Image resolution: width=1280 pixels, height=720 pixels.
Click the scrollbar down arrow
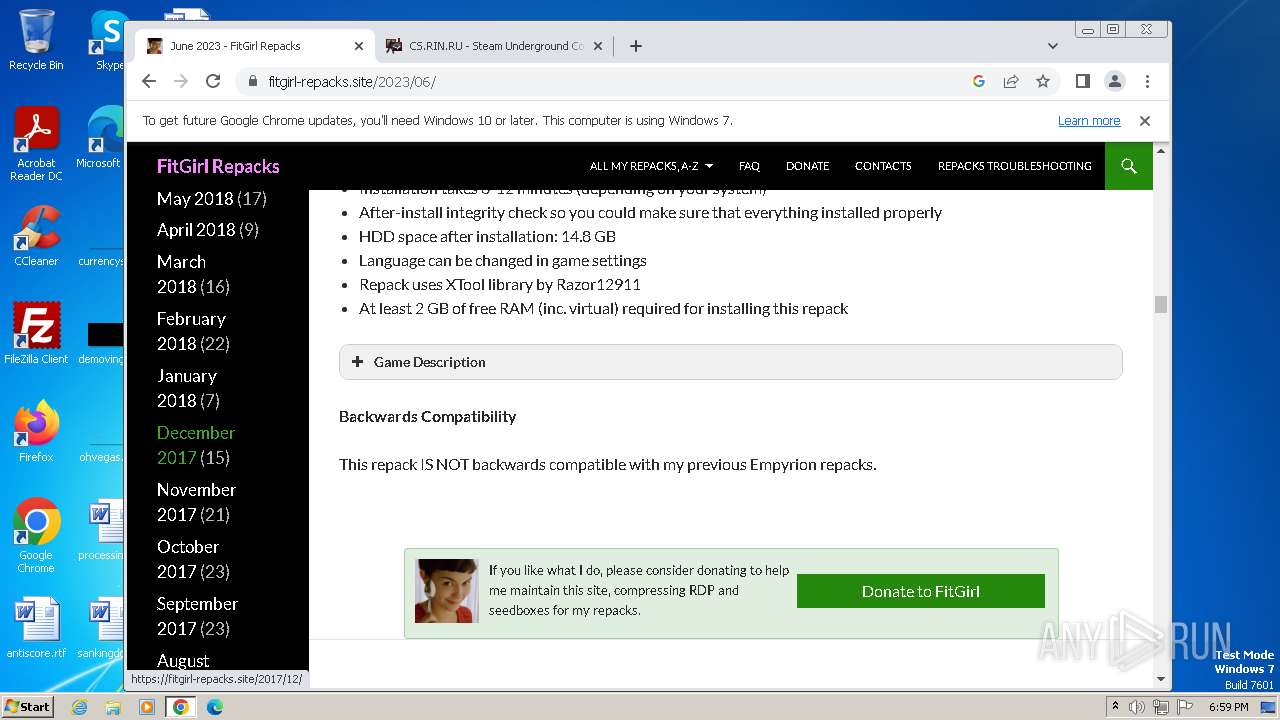[x=1160, y=679]
